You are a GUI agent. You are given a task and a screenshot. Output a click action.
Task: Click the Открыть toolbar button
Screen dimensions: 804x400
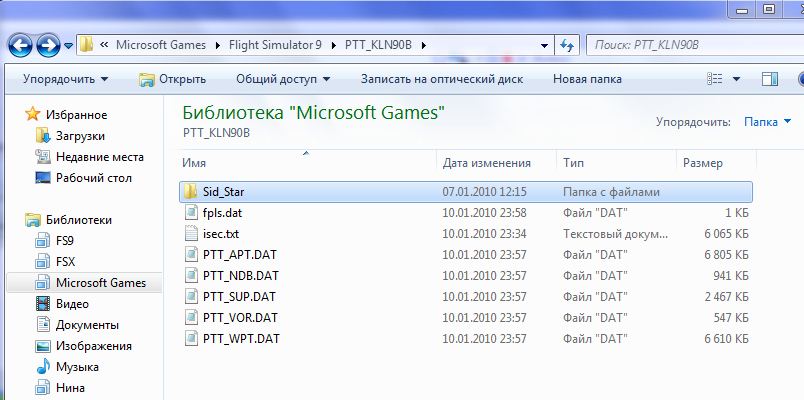coord(173,79)
